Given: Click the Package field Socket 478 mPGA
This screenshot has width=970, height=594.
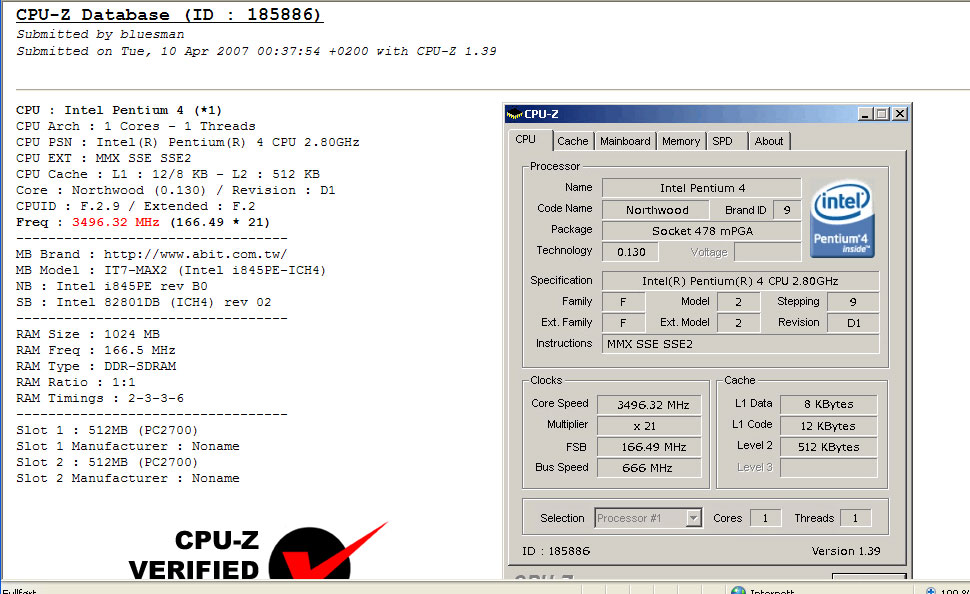Looking at the screenshot, I should coord(702,231).
